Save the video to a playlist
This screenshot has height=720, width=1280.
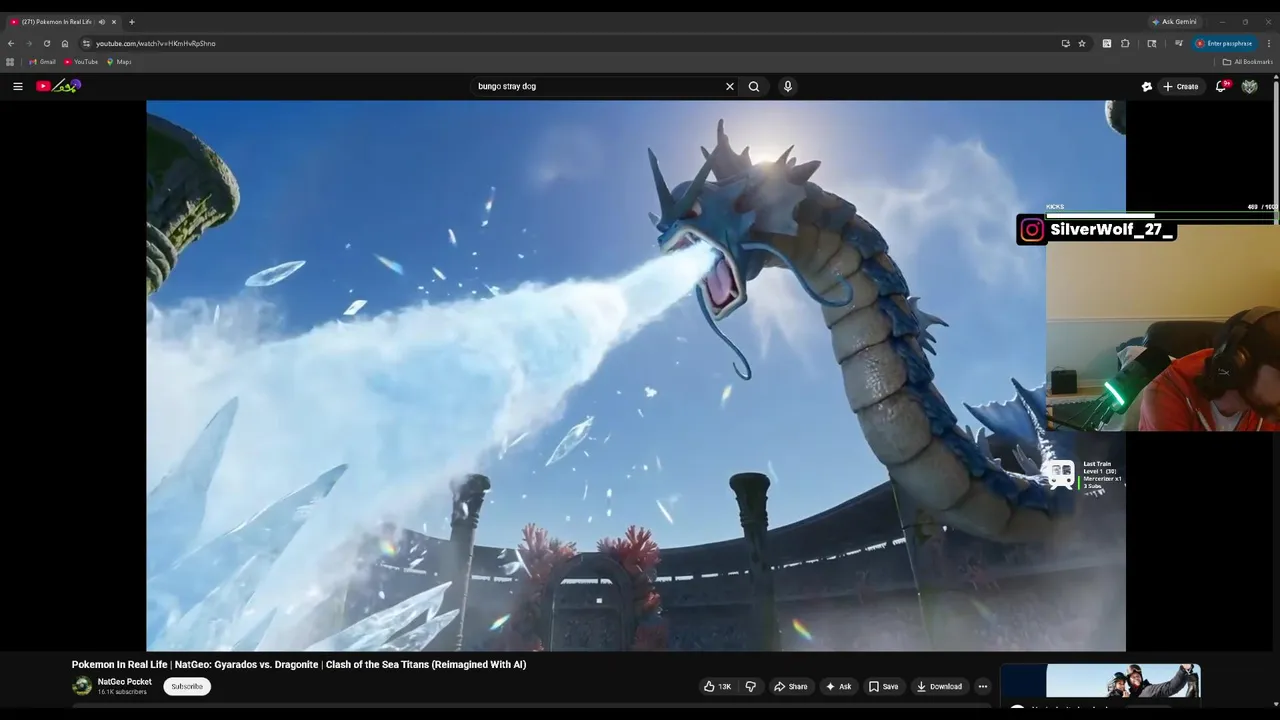883,686
